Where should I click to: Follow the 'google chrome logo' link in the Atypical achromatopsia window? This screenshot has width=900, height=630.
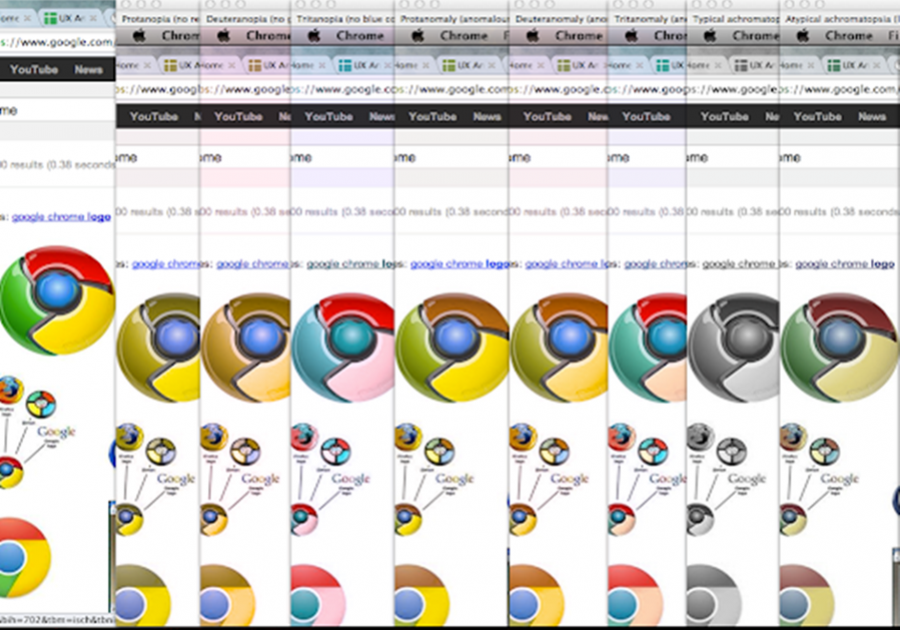(845, 264)
